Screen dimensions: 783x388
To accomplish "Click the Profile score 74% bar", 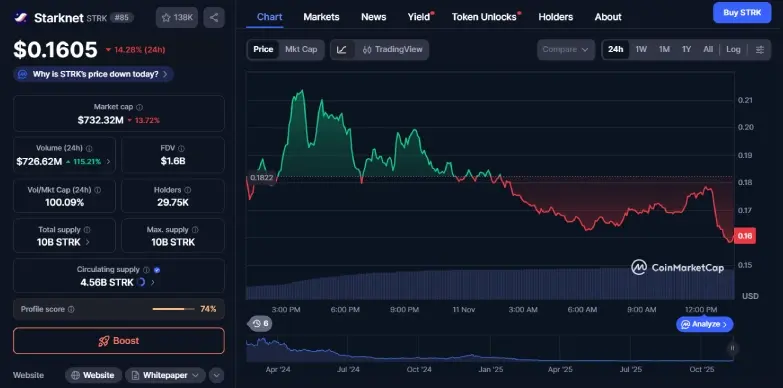I will point(173,309).
